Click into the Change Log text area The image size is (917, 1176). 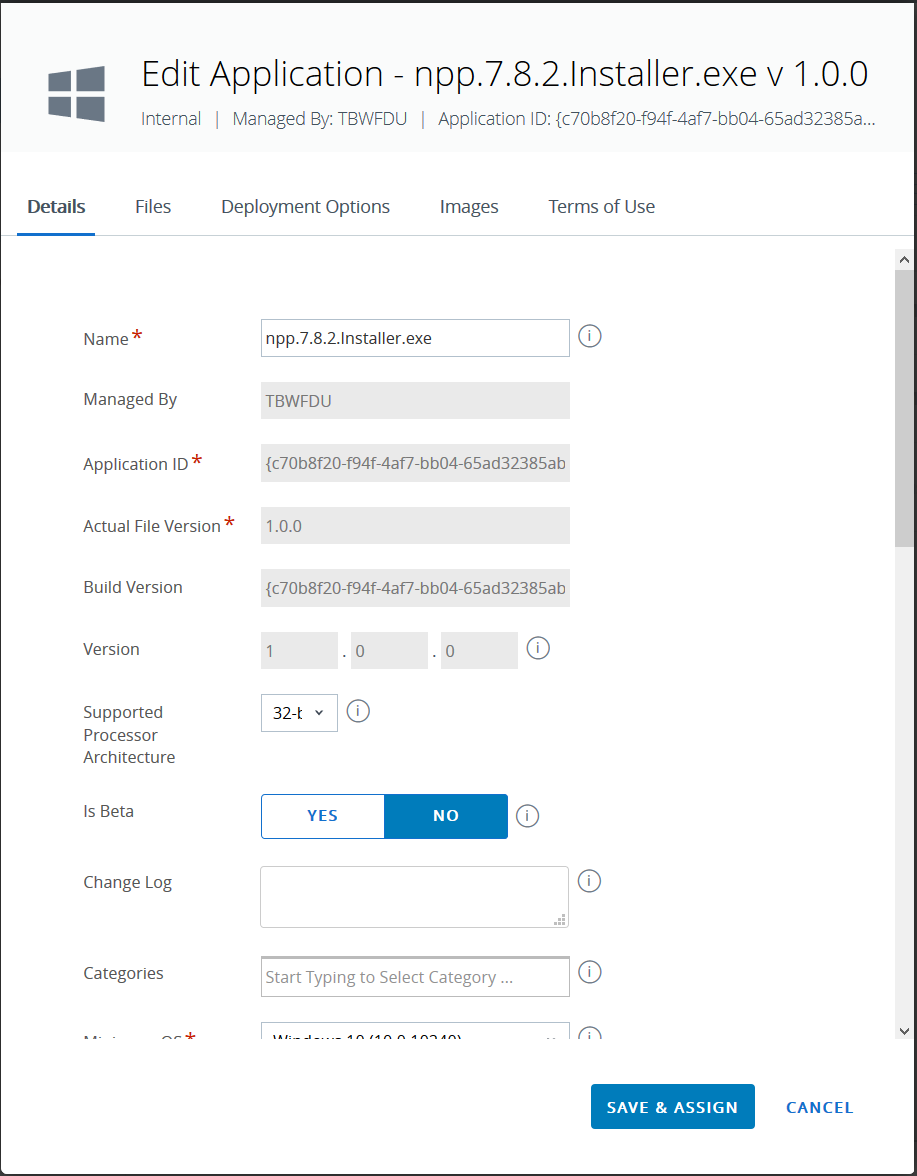pos(415,897)
